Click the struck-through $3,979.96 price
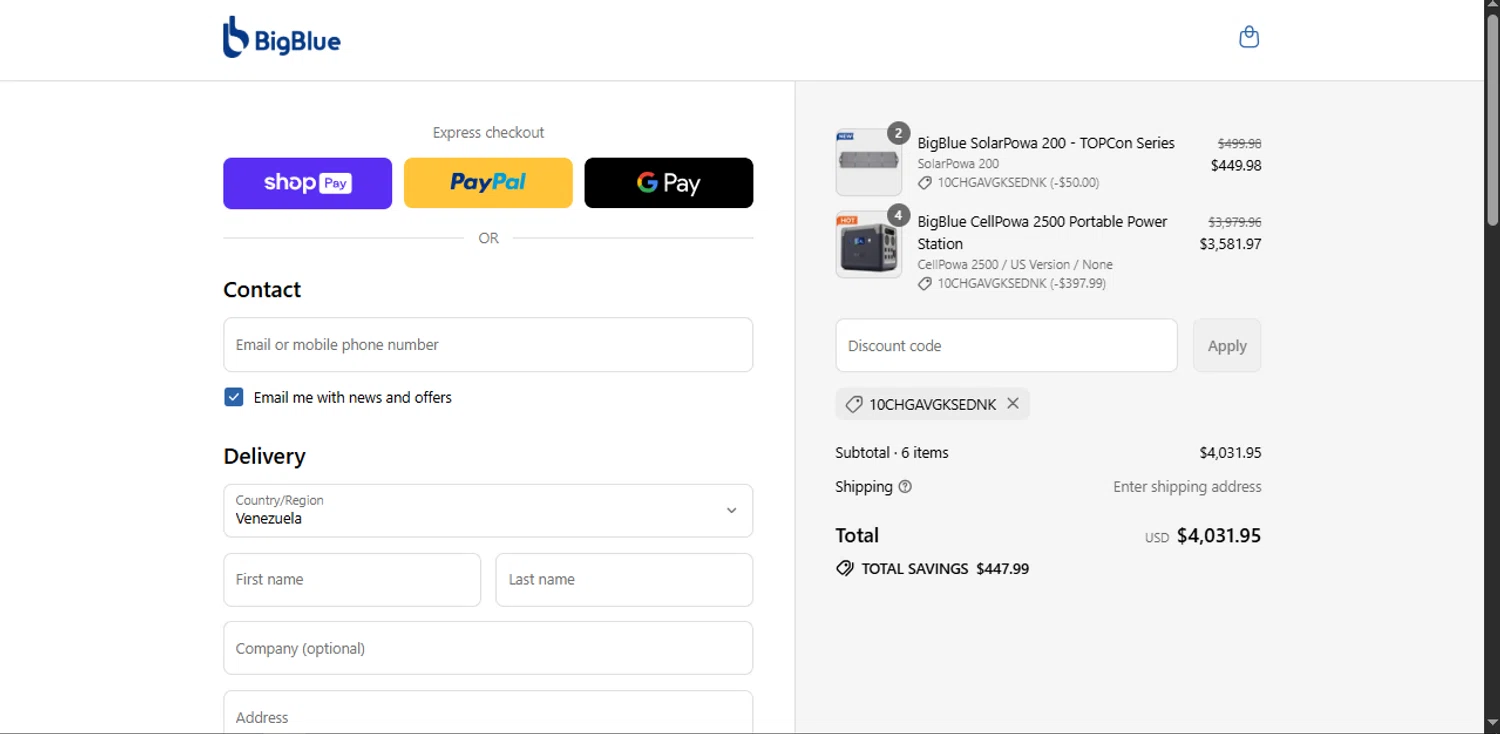The width and height of the screenshot is (1500, 734). [1234, 222]
